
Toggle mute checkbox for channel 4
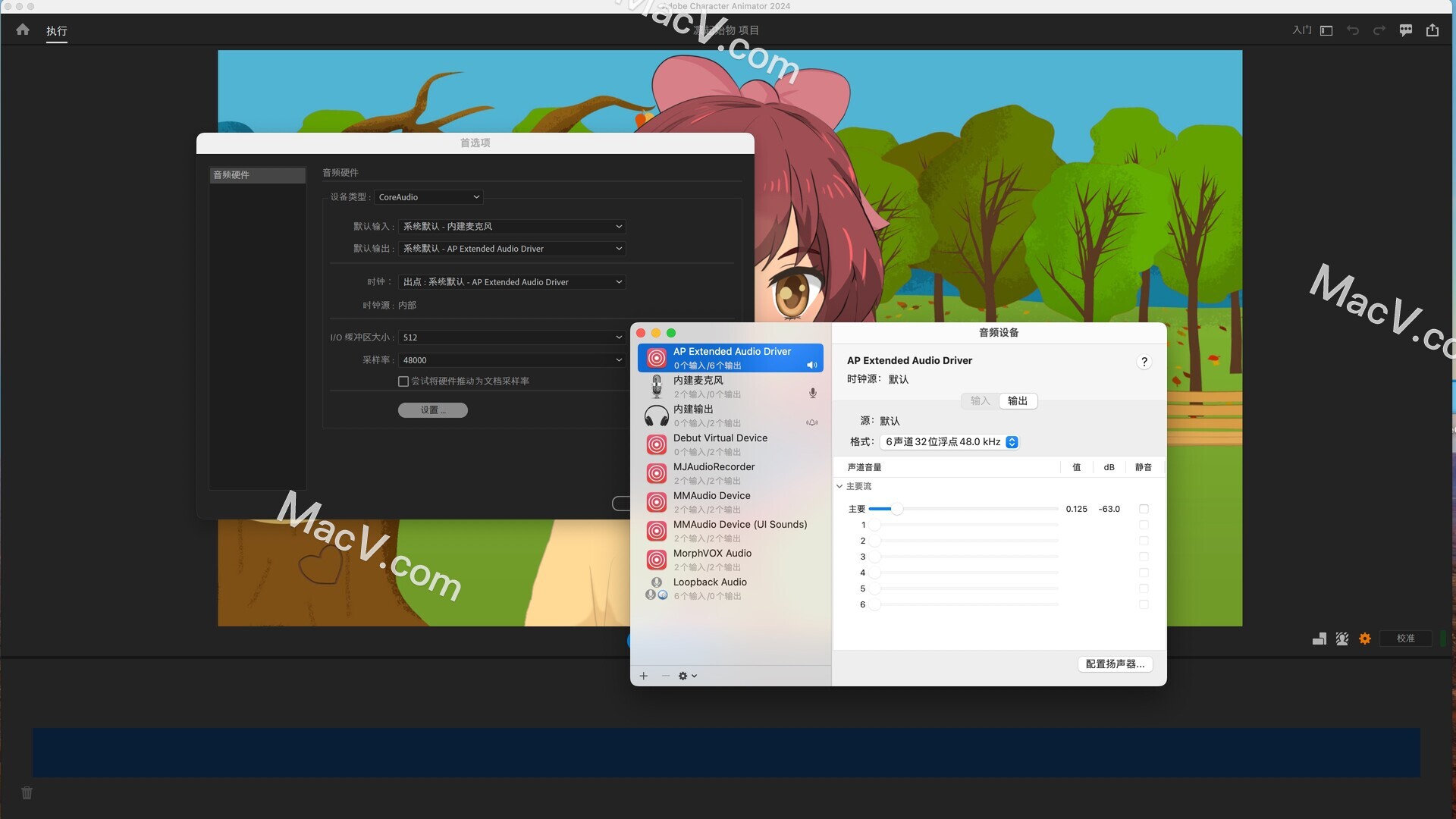pos(1144,573)
